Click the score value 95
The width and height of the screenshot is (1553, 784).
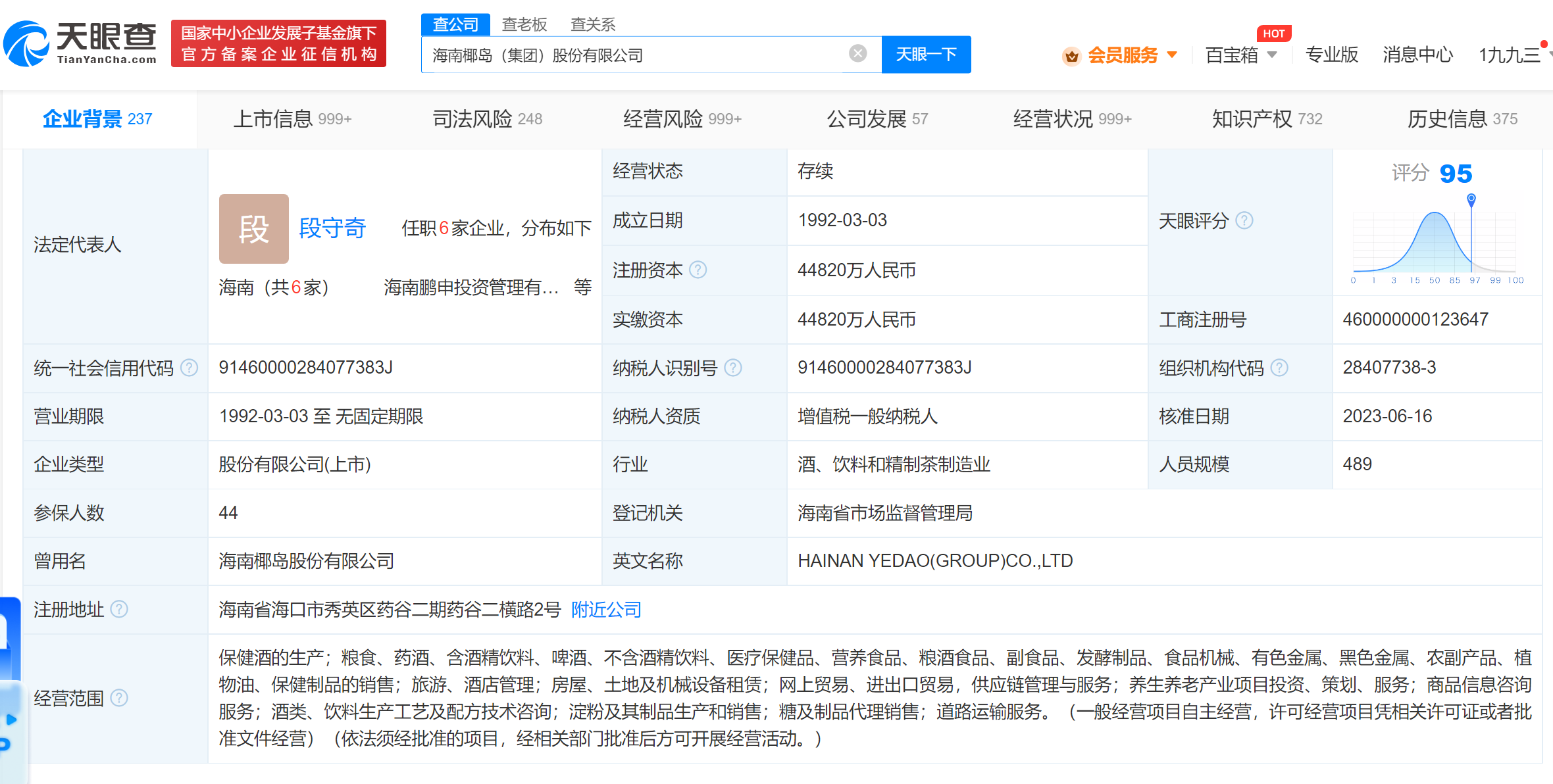pos(1456,174)
